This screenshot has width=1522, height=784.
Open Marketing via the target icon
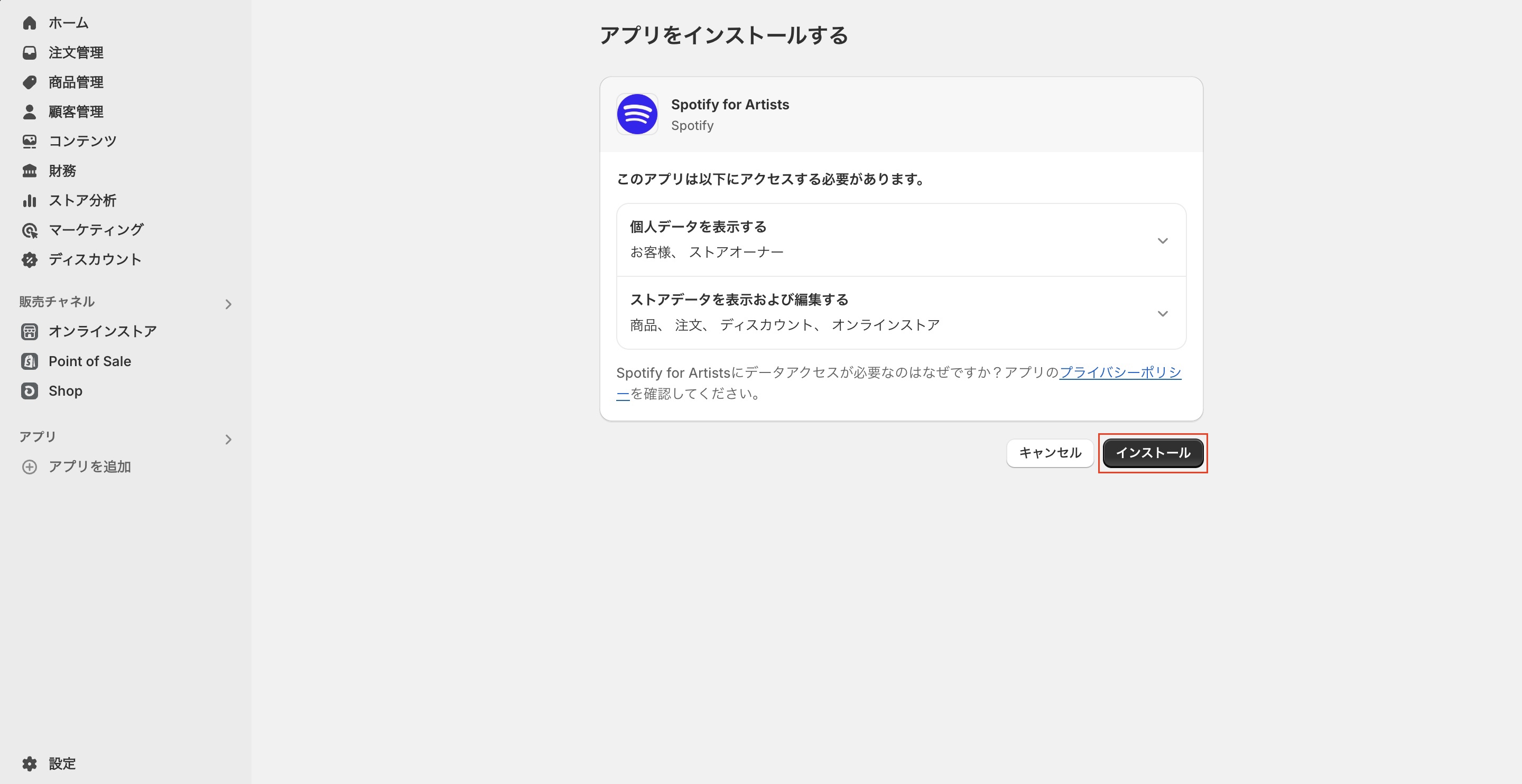pyautogui.click(x=30, y=230)
